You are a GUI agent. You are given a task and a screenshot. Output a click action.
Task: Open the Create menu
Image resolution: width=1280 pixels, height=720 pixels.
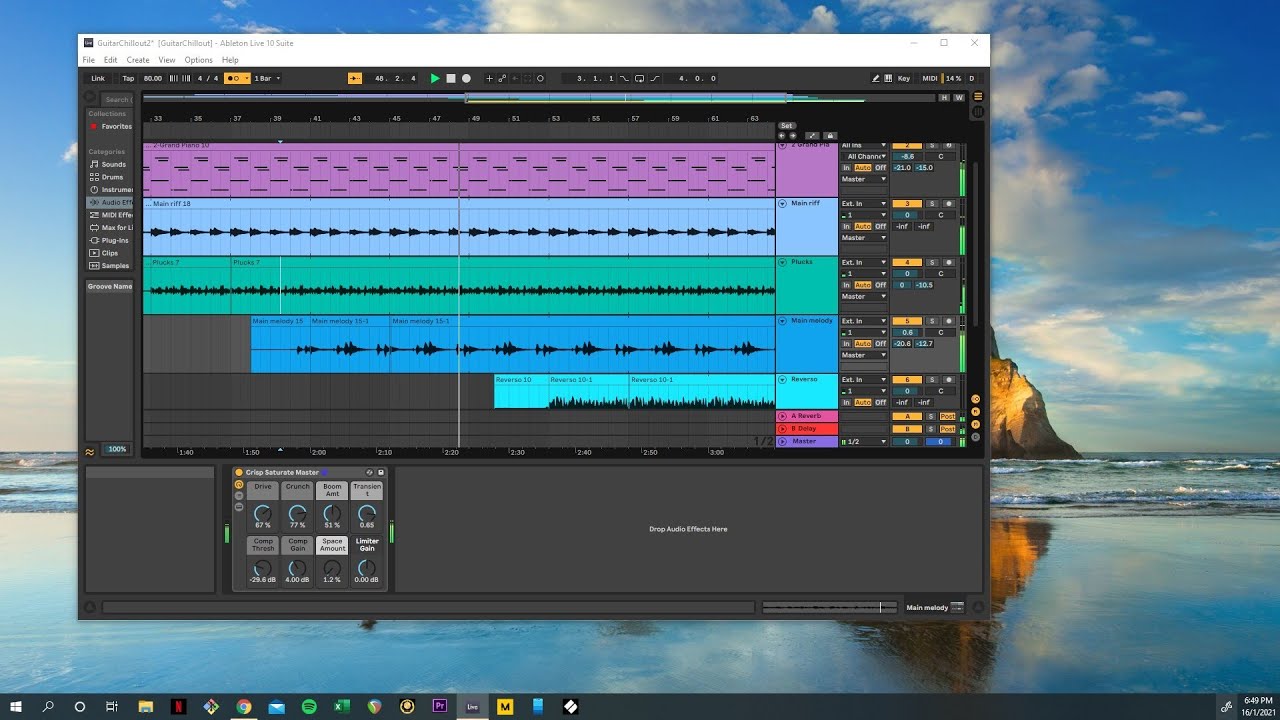point(138,60)
